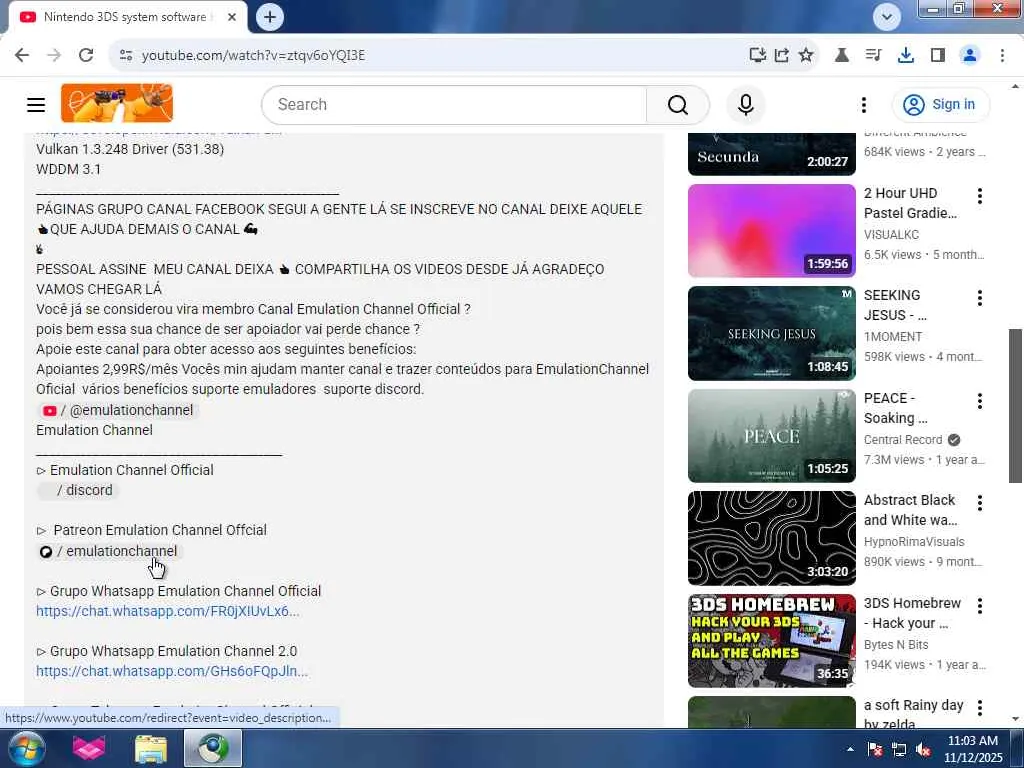Image resolution: width=1024 pixels, height=768 pixels.
Task: Open the Chrome profile avatar
Action: 970,56
